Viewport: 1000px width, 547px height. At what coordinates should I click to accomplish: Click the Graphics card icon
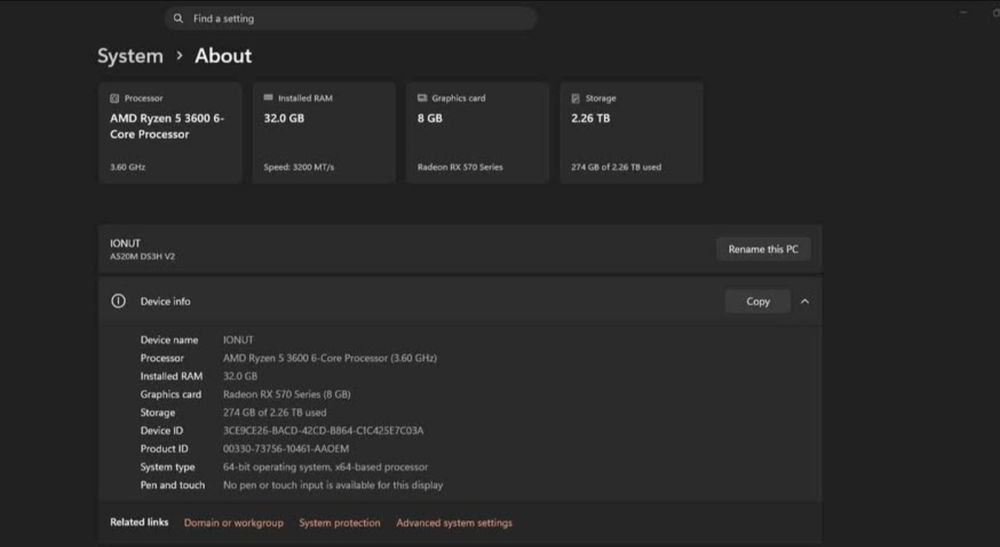(422, 98)
